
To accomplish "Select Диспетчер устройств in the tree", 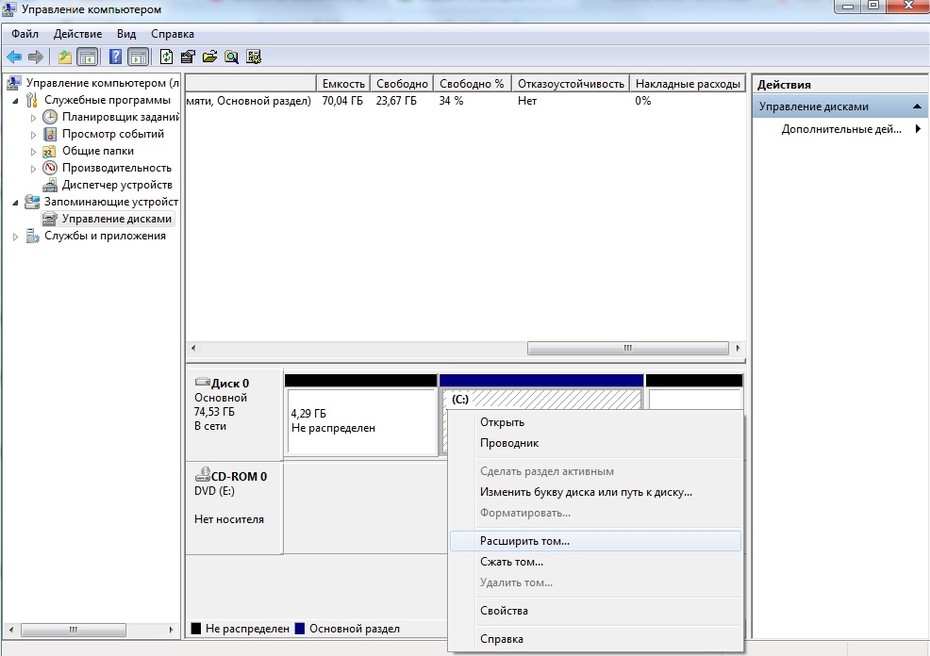I will point(117,185).
